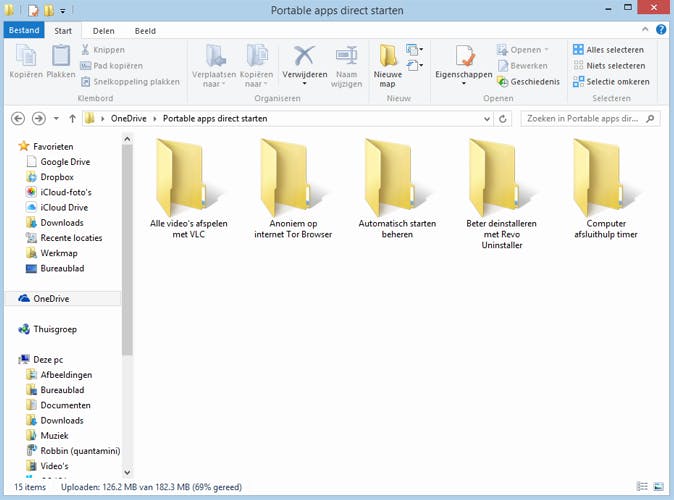Open Muziek under Deze pc
This screenshot has width=674, height=500.
pos(54,436)
